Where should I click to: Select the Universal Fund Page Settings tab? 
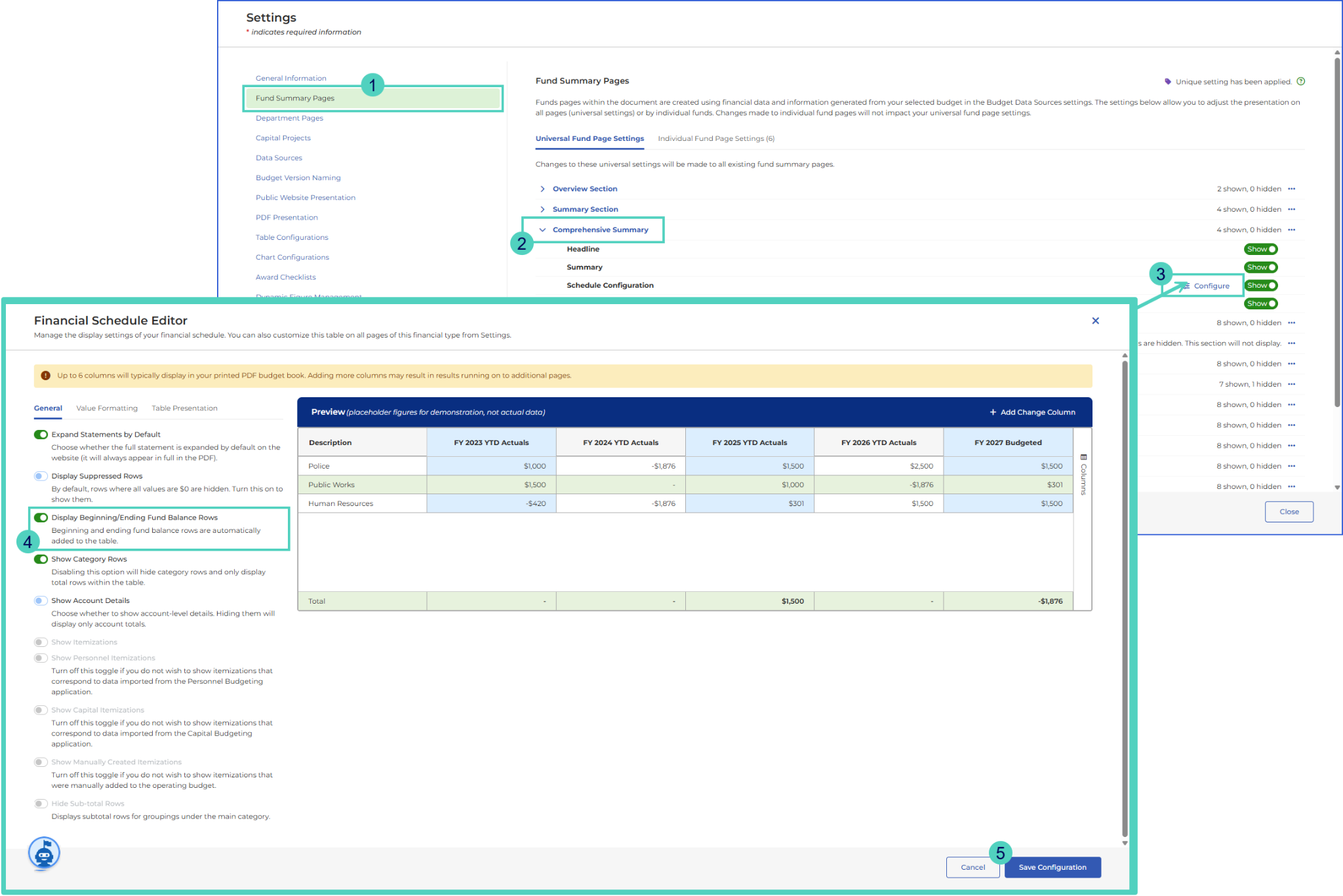590,138
